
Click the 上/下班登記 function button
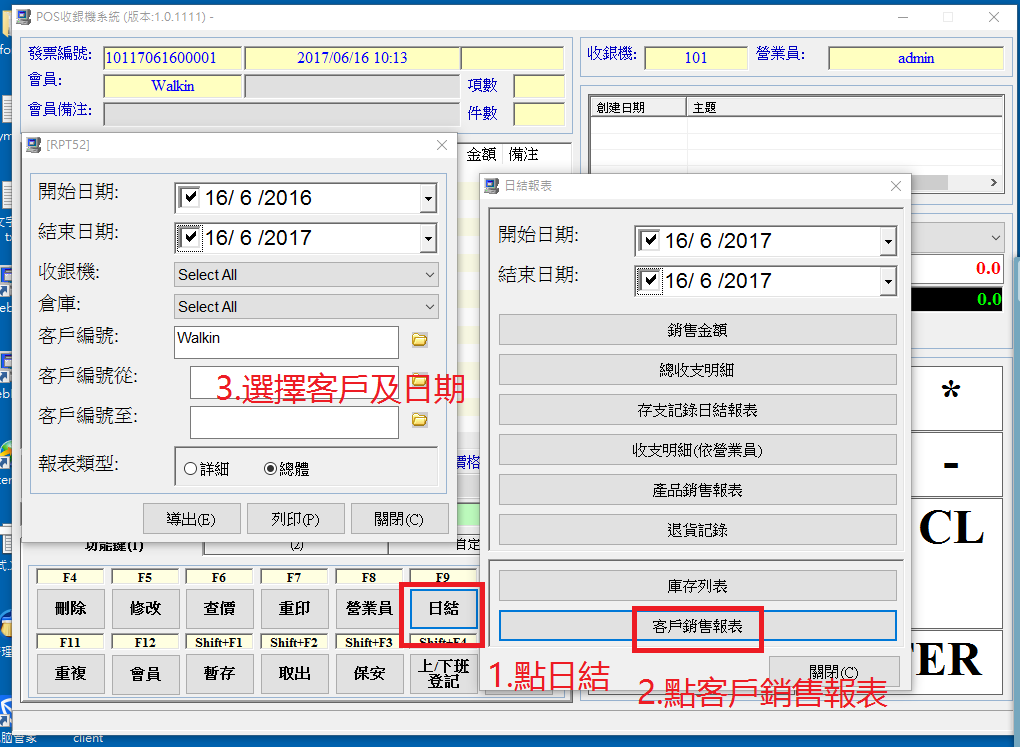[x=444, y=673]
